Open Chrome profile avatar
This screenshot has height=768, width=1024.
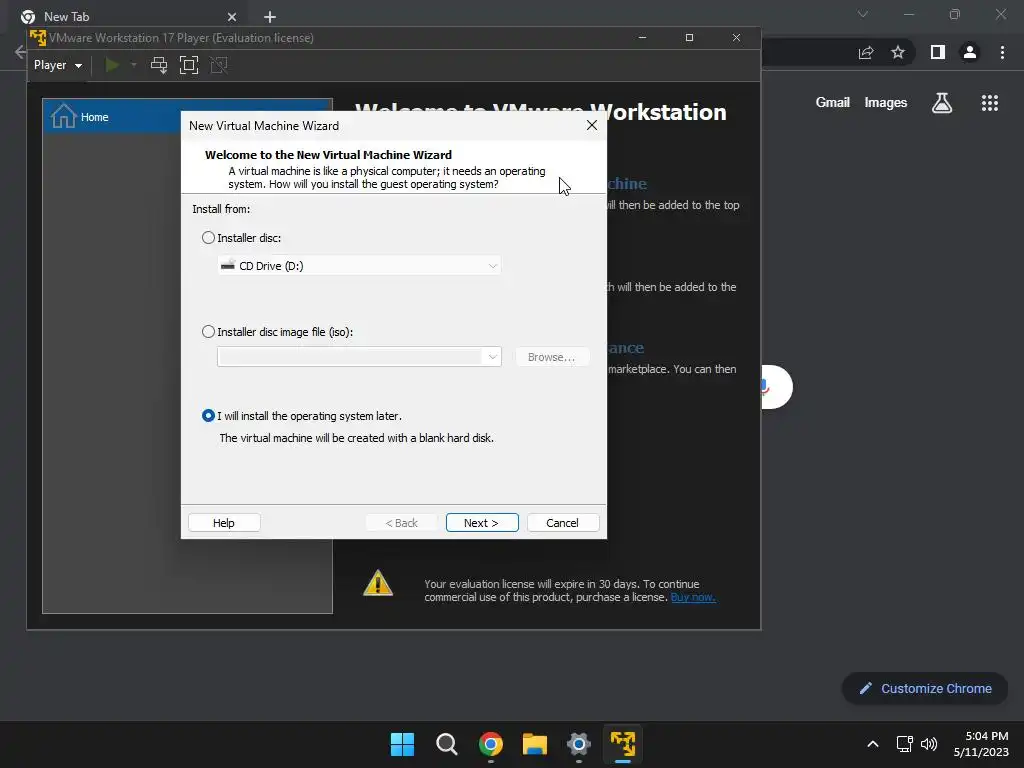(x=970, y=52)
